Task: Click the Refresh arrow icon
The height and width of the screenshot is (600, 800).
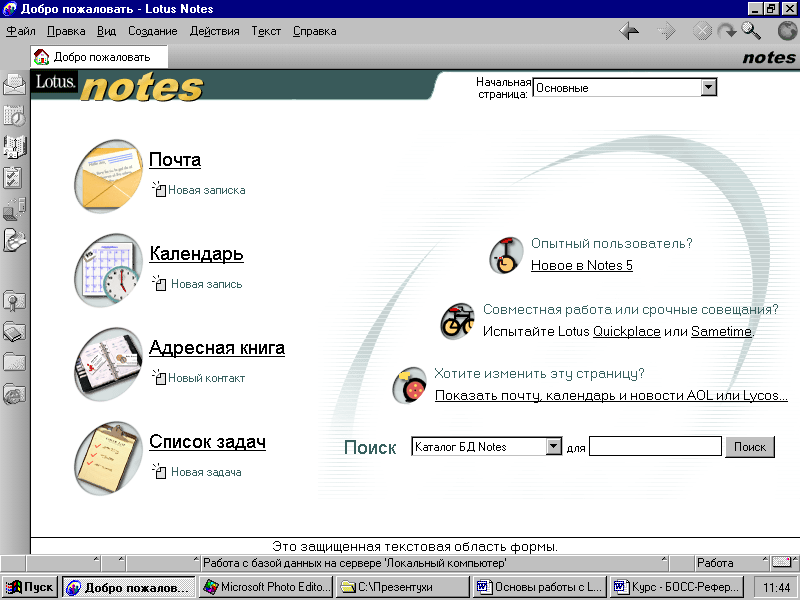Action: point(727,31)
